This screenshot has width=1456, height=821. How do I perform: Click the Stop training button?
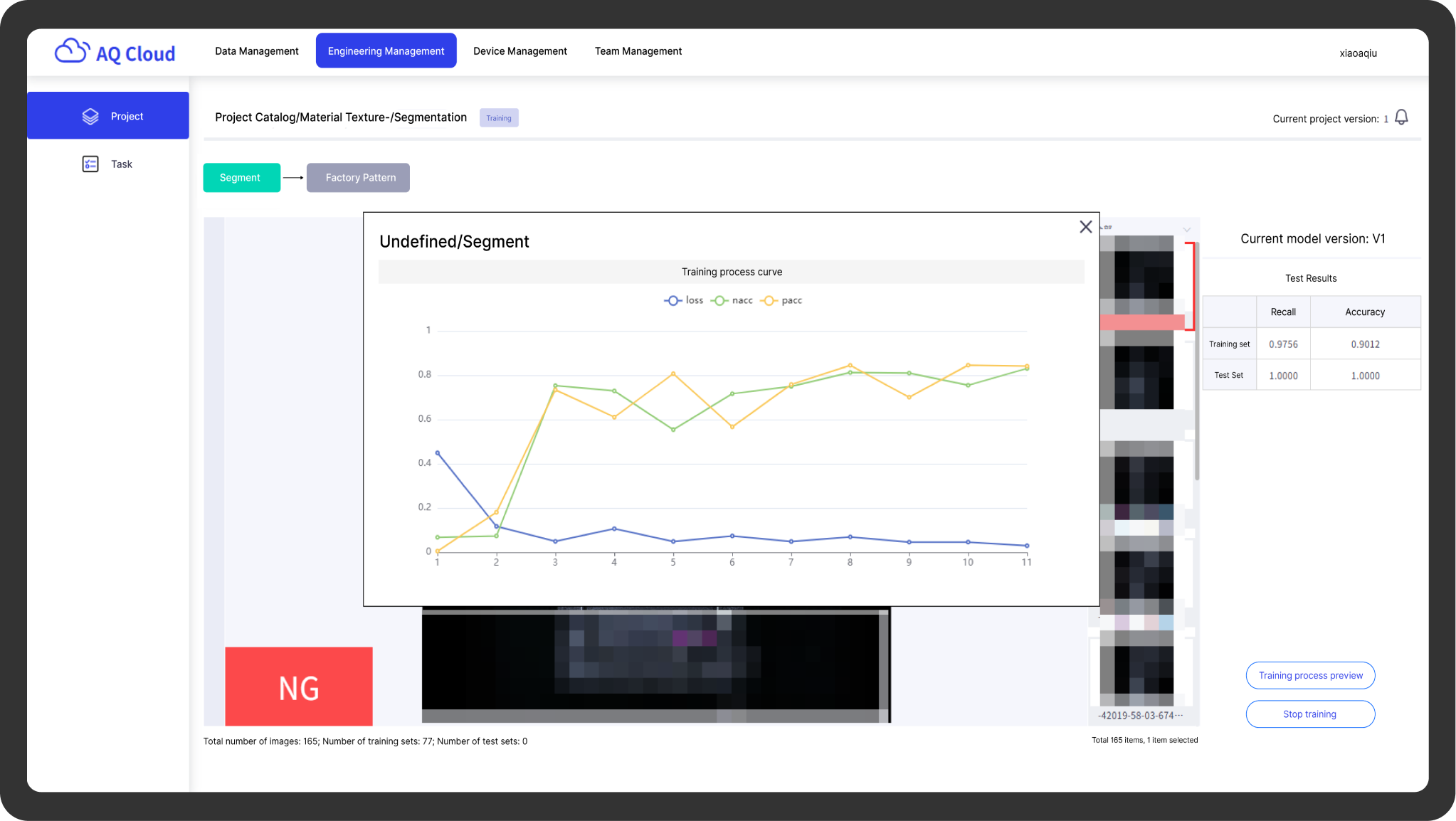pos(1310,714)
